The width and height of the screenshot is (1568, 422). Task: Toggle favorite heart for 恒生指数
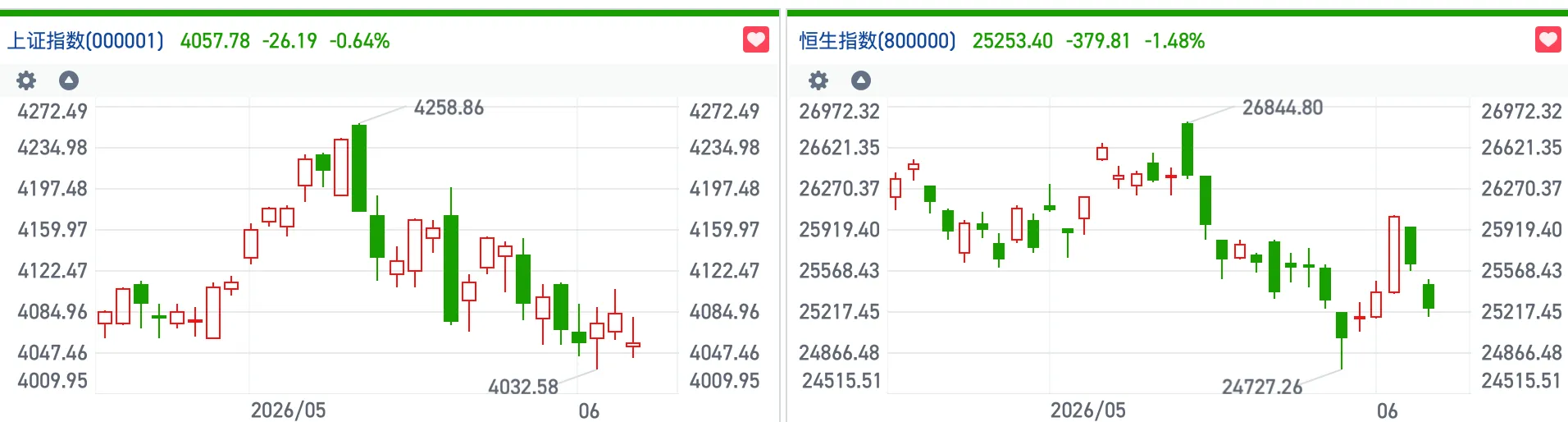(1548, 39)
